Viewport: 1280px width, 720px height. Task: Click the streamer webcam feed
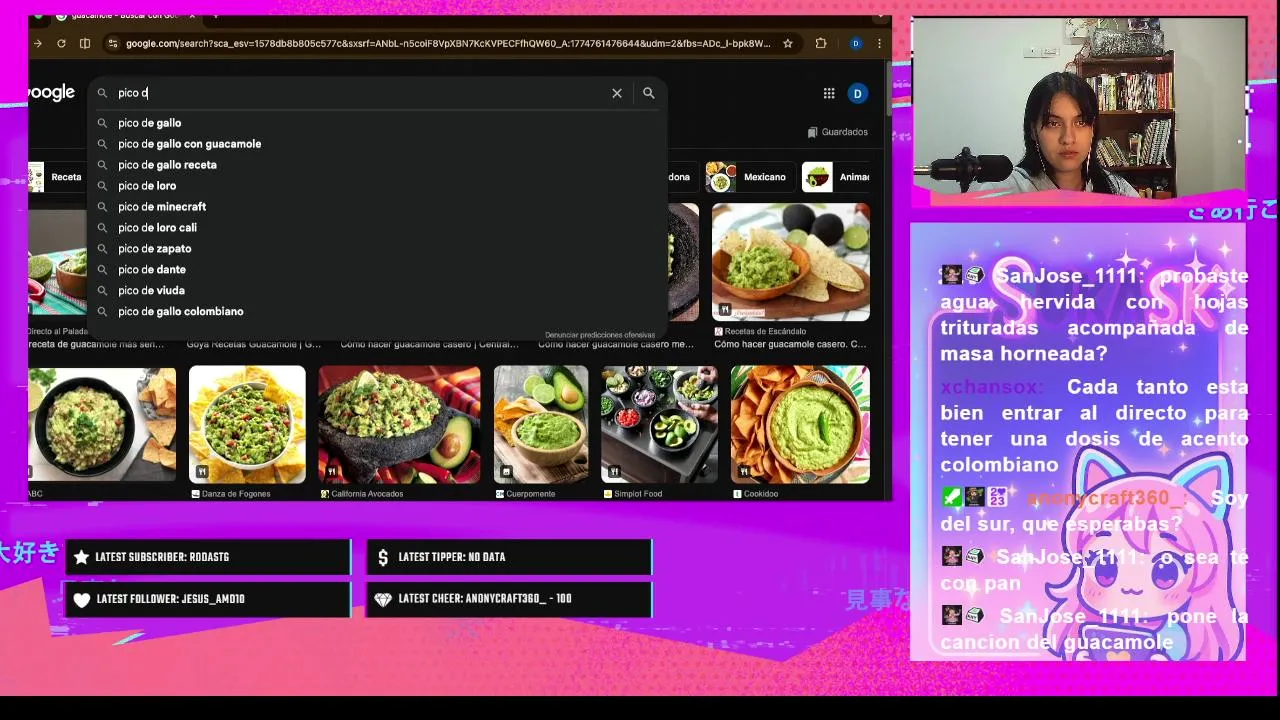point(1079,110)
